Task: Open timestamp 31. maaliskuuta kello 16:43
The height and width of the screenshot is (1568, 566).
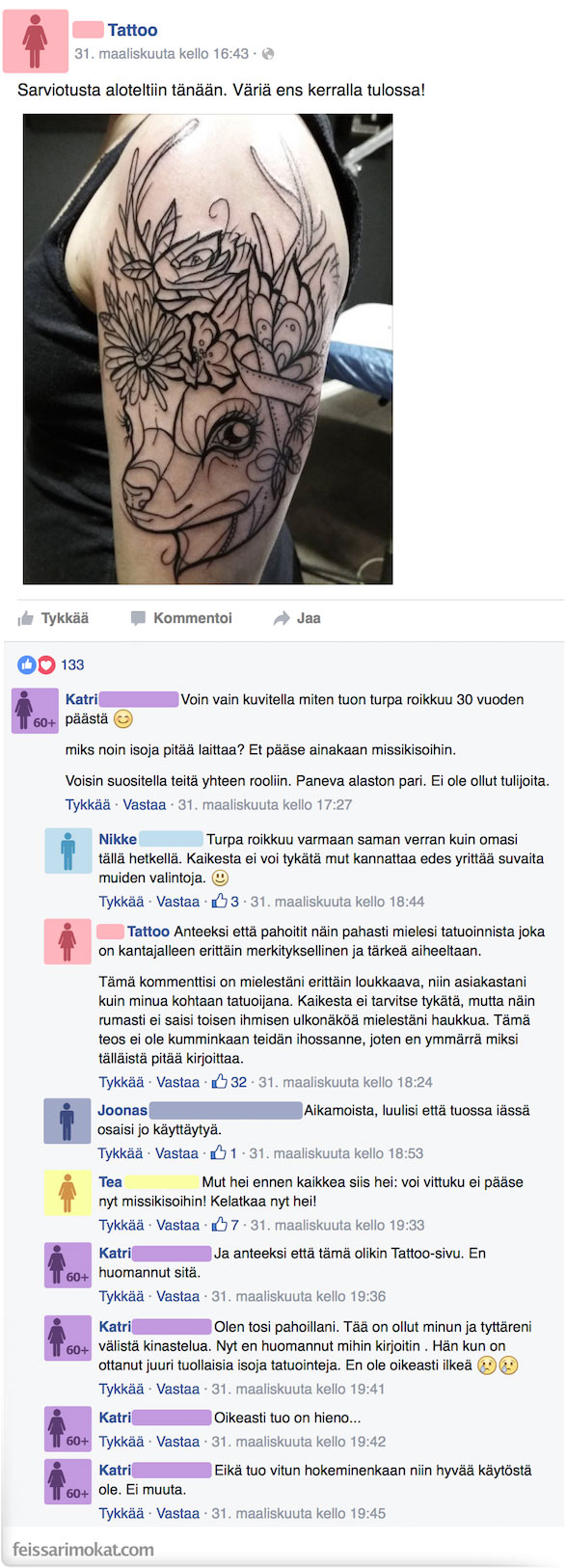Action: [x=162, y=54]
